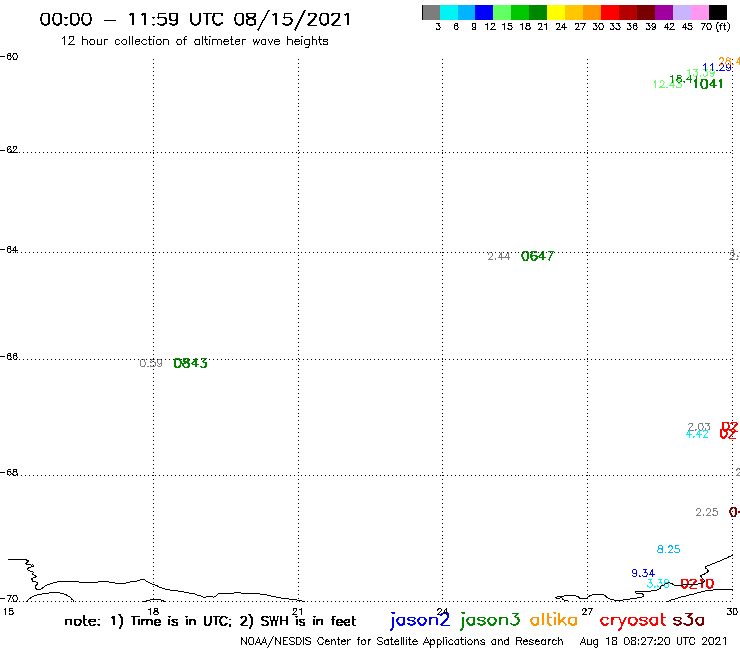Click the '-64' latitude axis label
The width and height of the screenshot is (740, 650).
coord(9,249)
